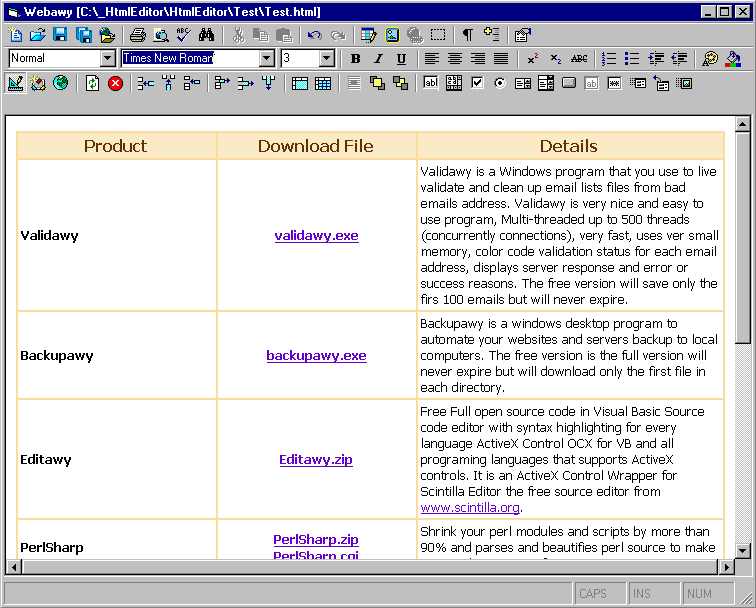Open the Normal paragraph style dropdown
The width and height of the screenshot is (756, 608).
coord(108,59)
